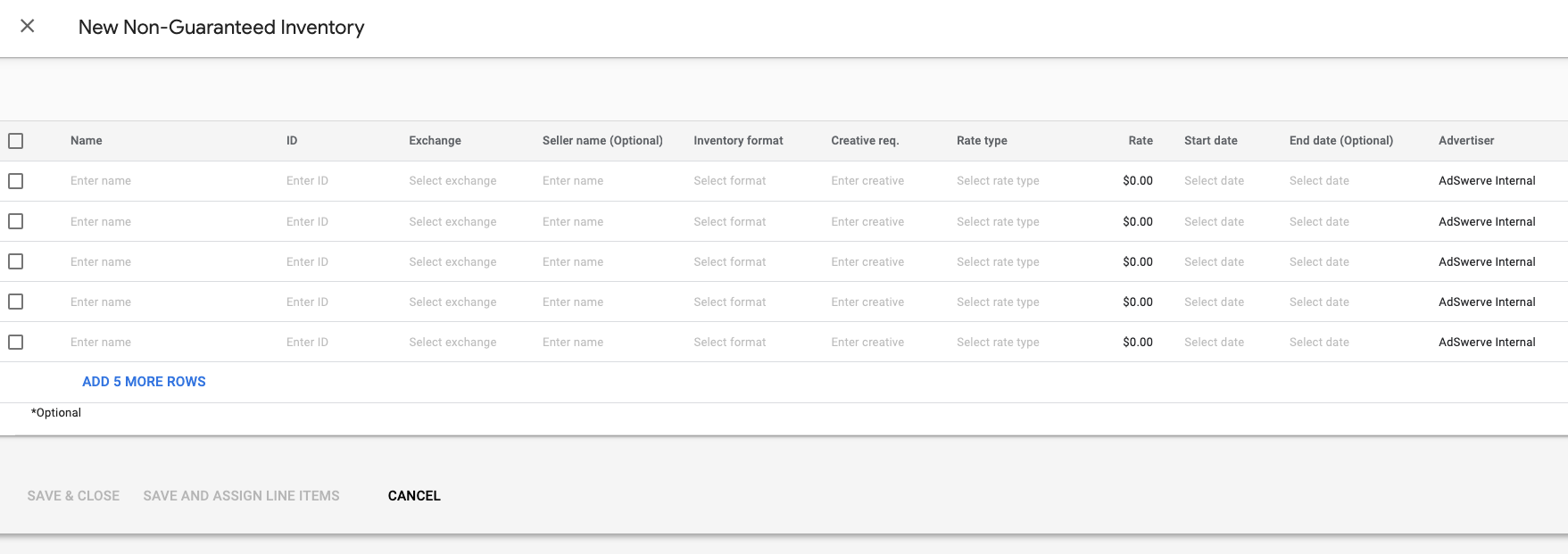Select AdSwerve Internal advertiser in first row
The width and height of the screenshot is (1568, 554).
click(x=1487, y=181)
